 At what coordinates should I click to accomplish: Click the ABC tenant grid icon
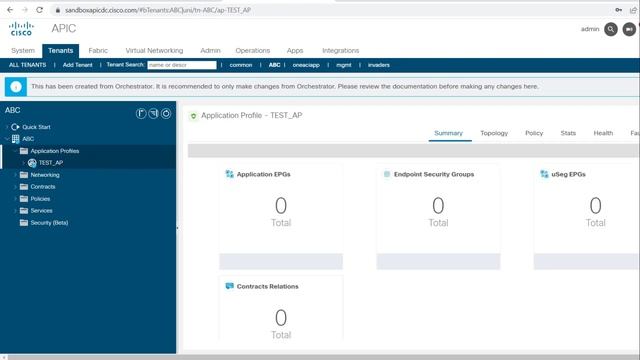(x=16, y=139)
